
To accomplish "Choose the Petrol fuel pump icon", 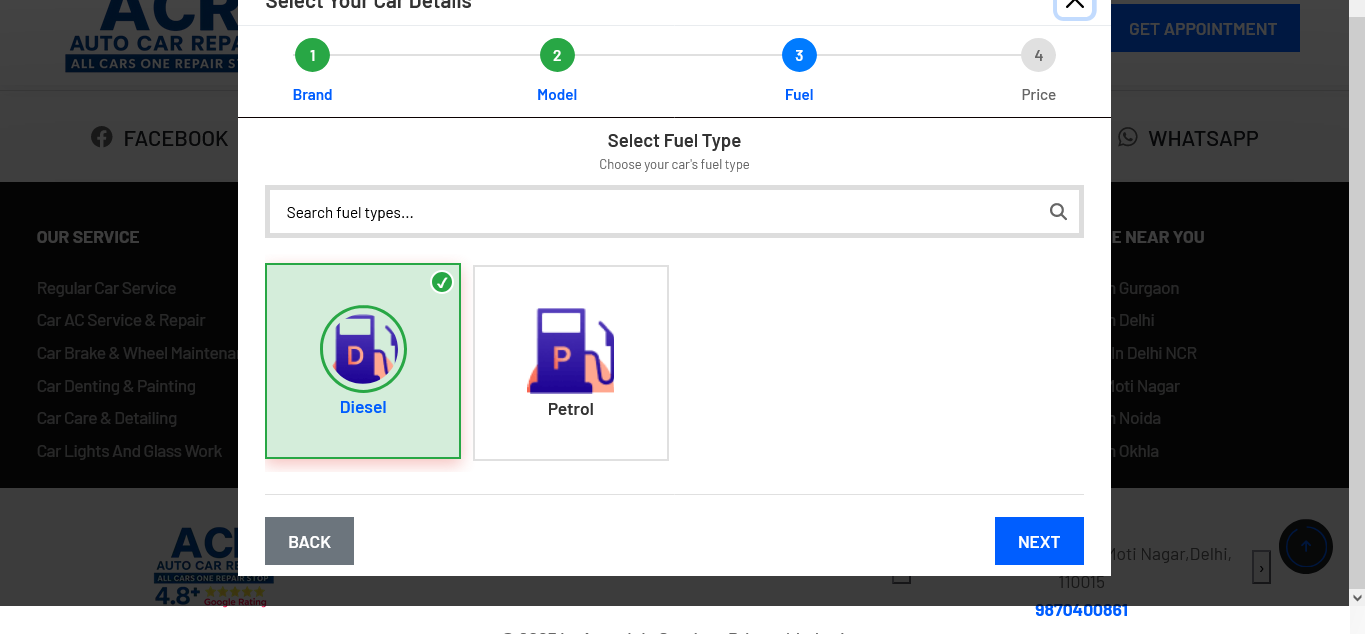I will (x=570, y=350).
